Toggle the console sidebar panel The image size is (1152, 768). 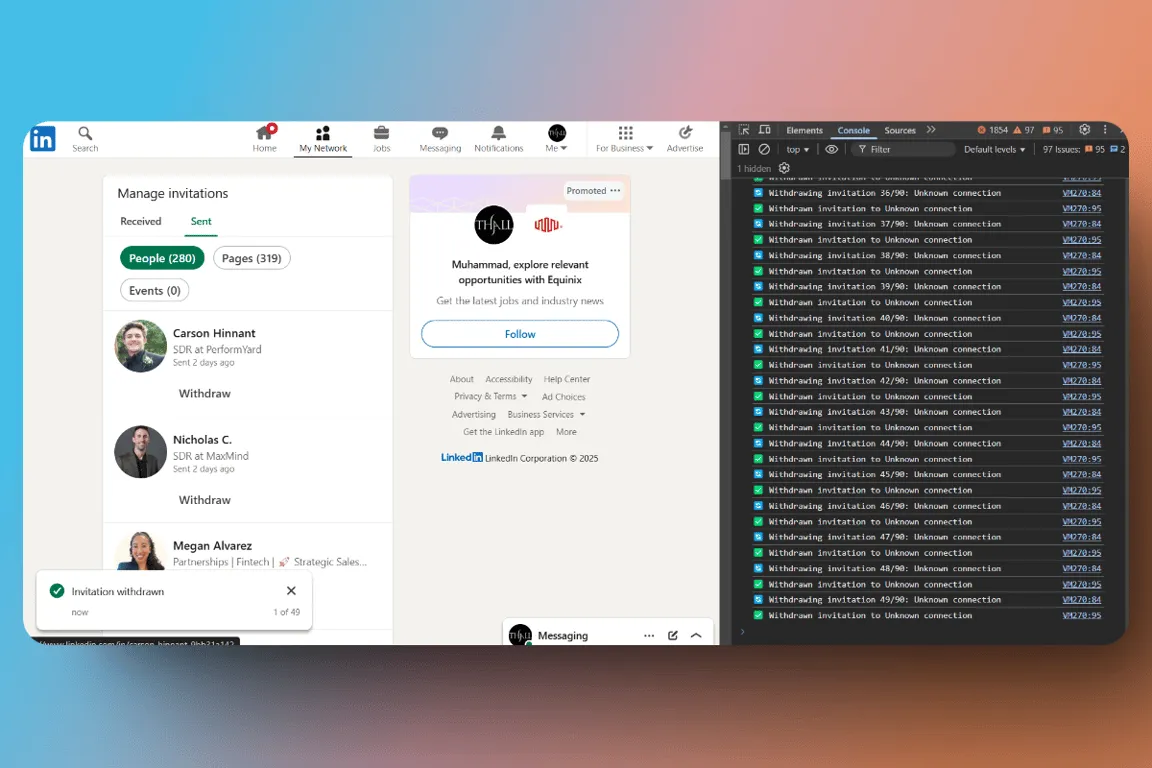pos(742,148)
